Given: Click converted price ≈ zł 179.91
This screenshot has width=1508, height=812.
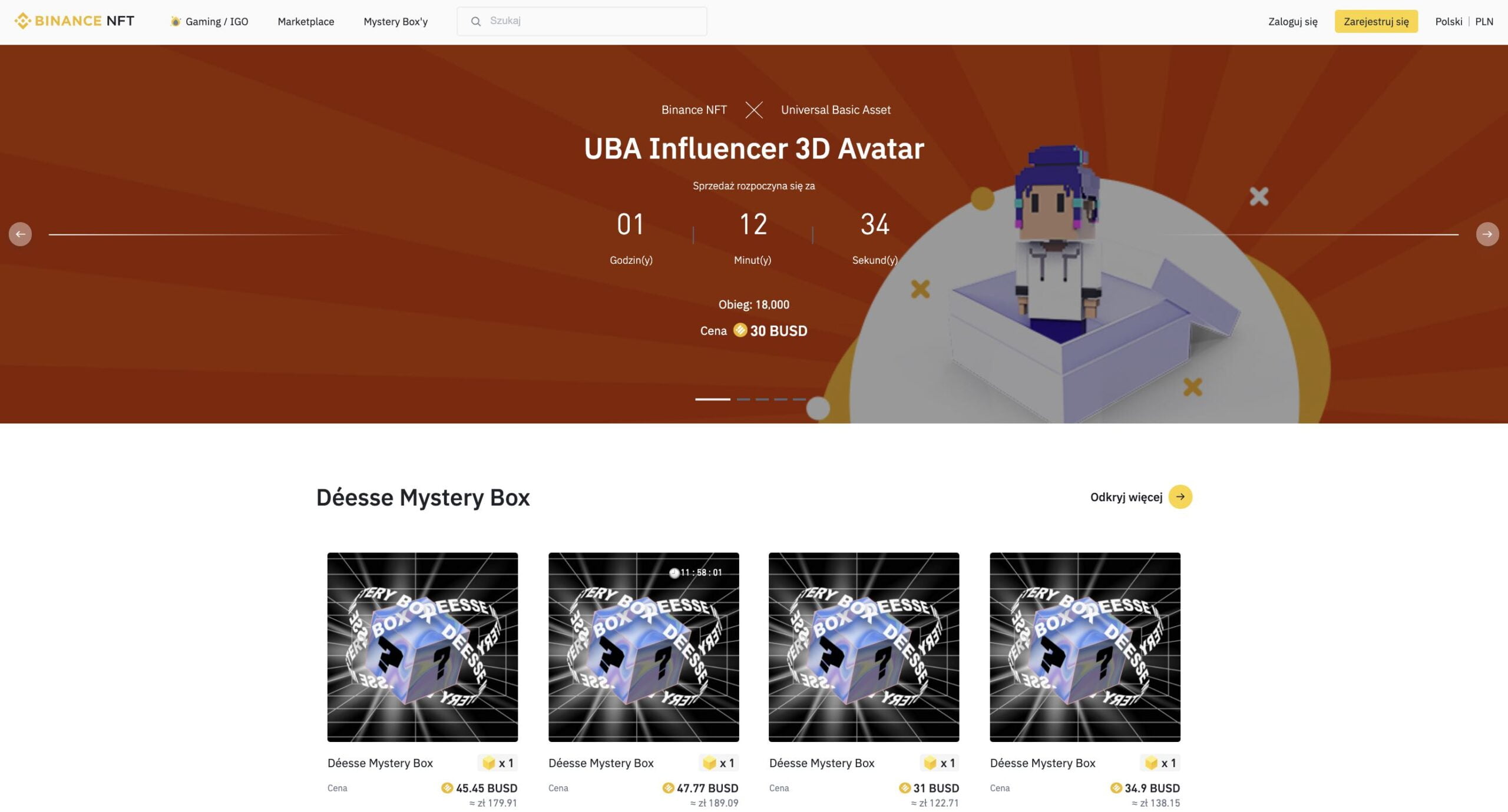Looking at the screenshot, I should coord(493,803).
